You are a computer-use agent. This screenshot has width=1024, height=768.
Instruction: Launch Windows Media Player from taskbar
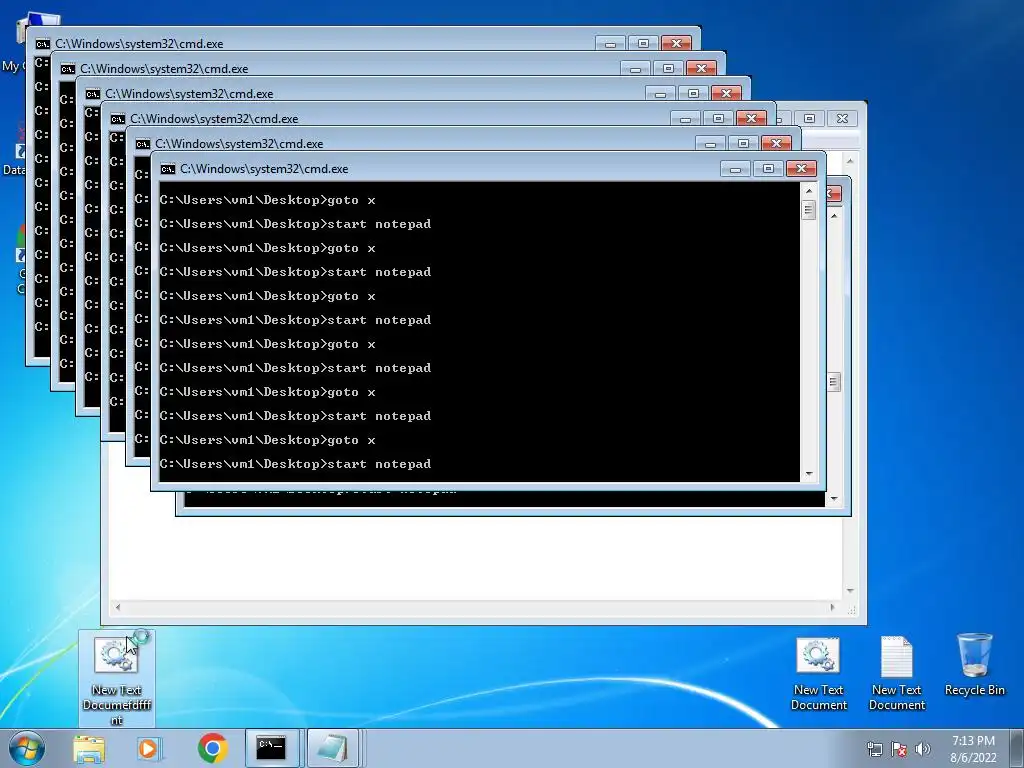[x=150, y=749]
